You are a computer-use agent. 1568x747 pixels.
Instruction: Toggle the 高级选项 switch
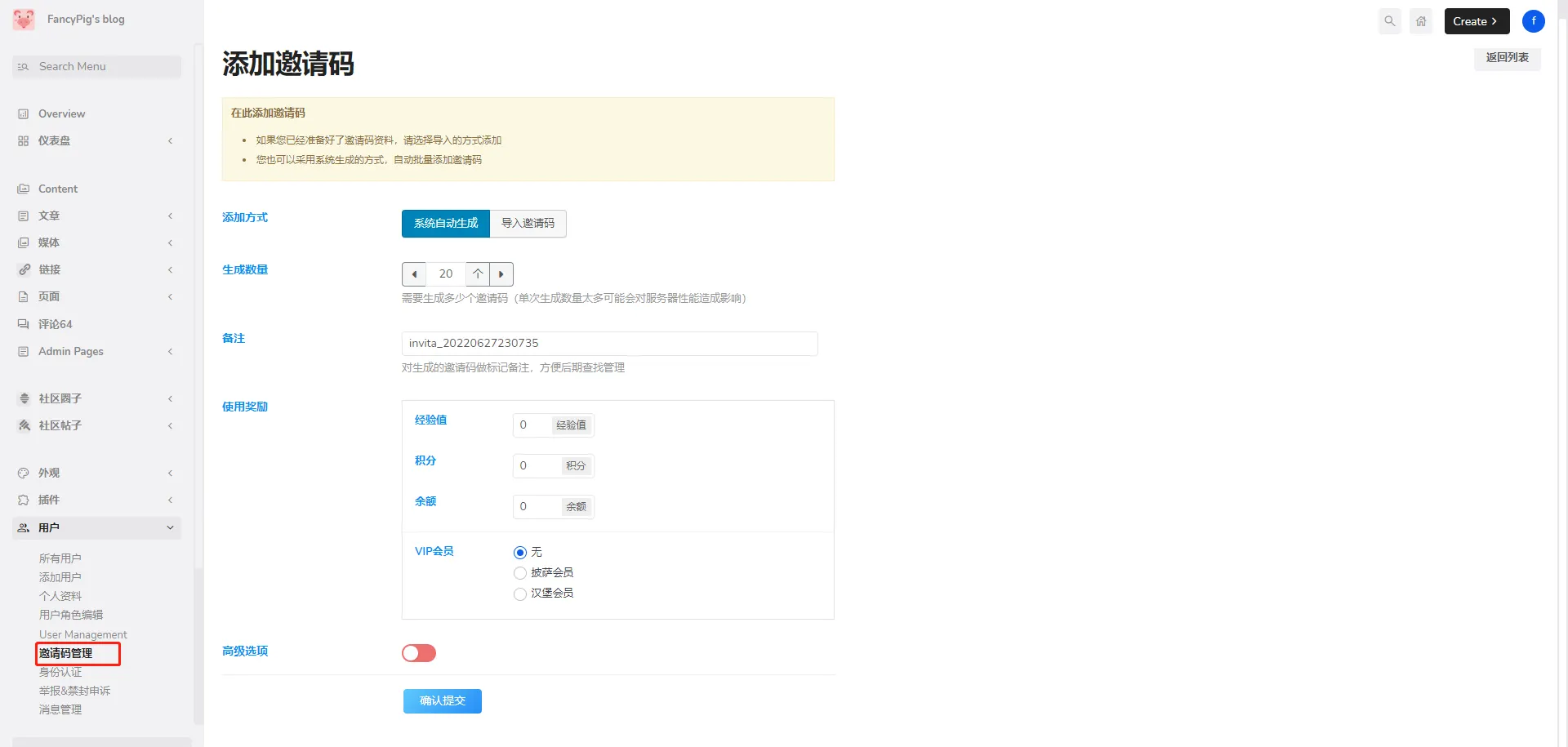click(x=419, y=653)
